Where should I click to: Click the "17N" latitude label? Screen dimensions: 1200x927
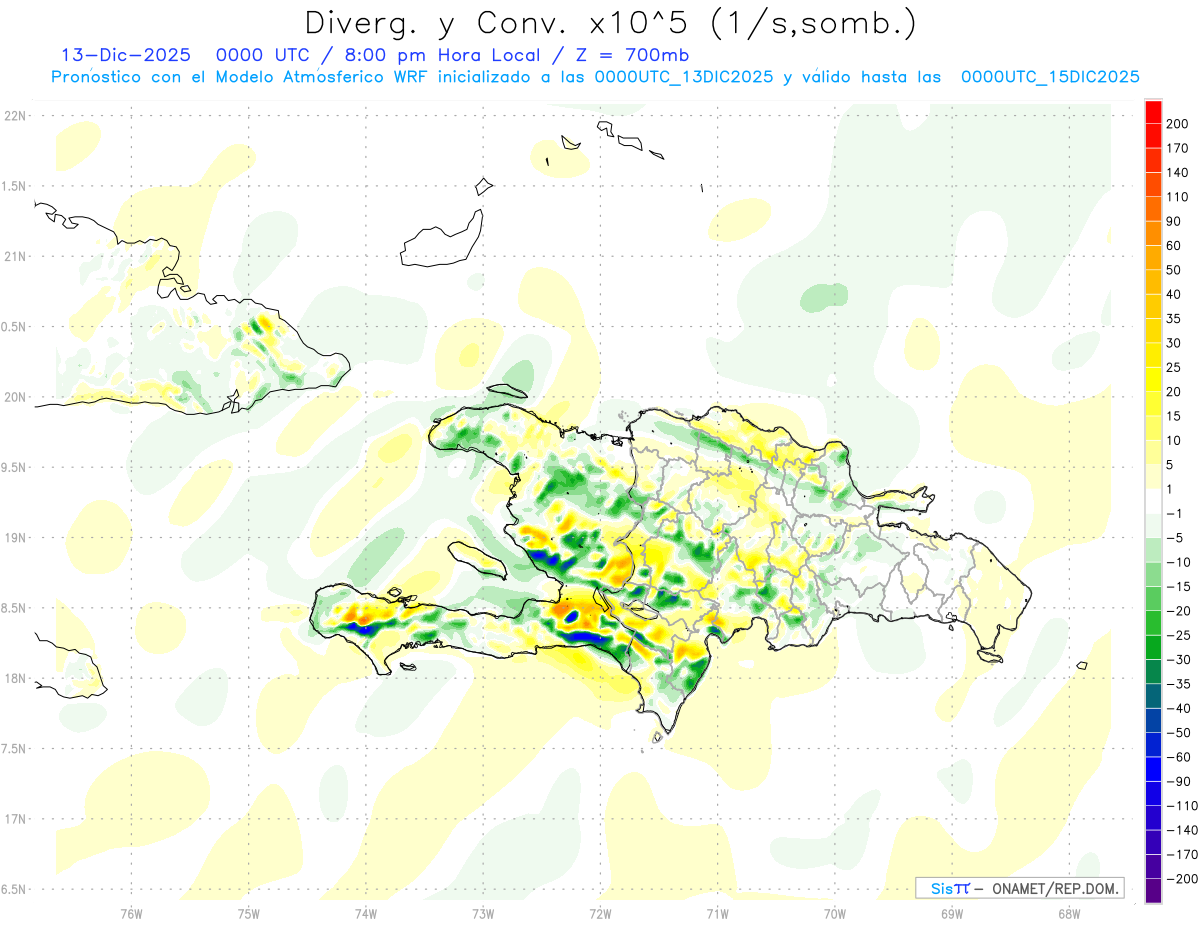tap(14, 819)
